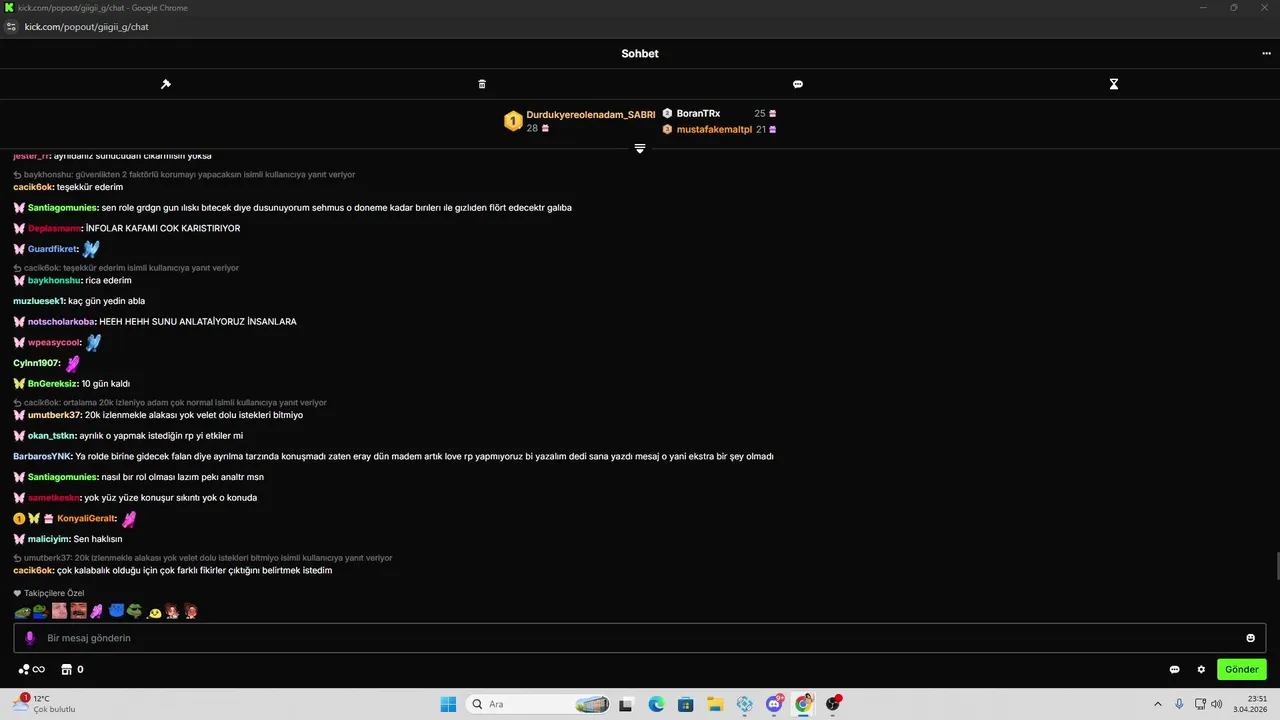
Task: Open the volume control in system tray
Action: 1217,704
